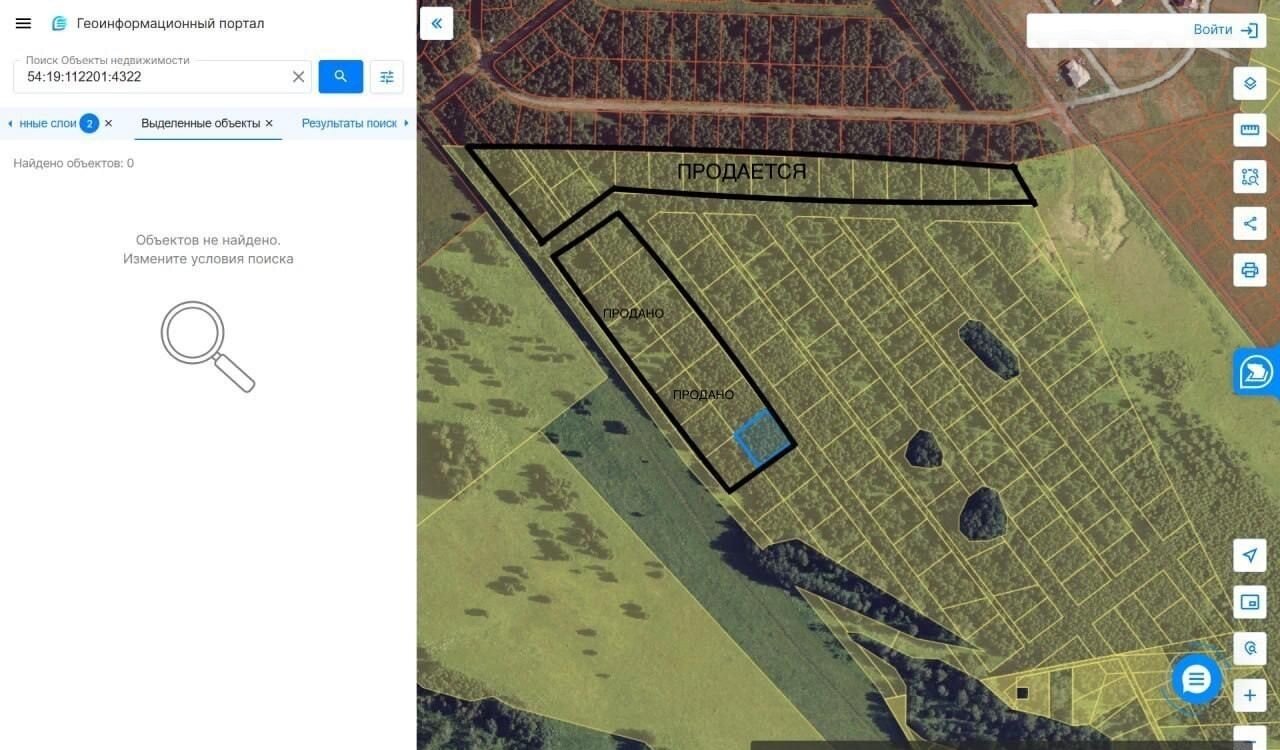1280x750 pixels.
Task: Open the Результаты поиска tab
Action: pos(349,123)
